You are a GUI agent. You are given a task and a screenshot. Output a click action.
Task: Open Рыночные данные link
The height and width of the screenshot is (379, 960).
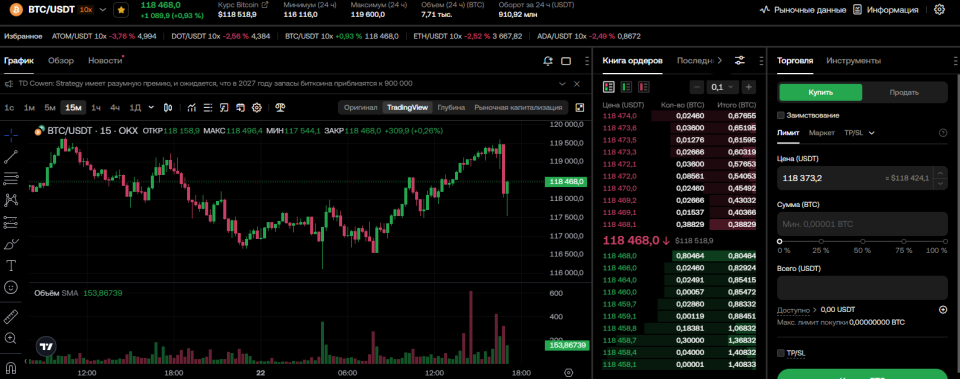tap(803, 10)
